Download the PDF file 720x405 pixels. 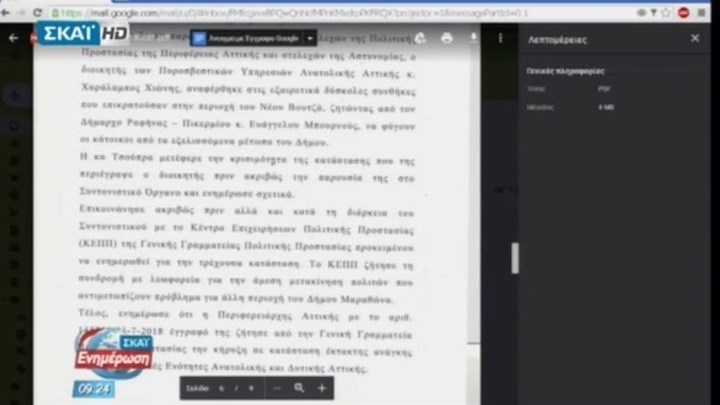coord(473,38)
